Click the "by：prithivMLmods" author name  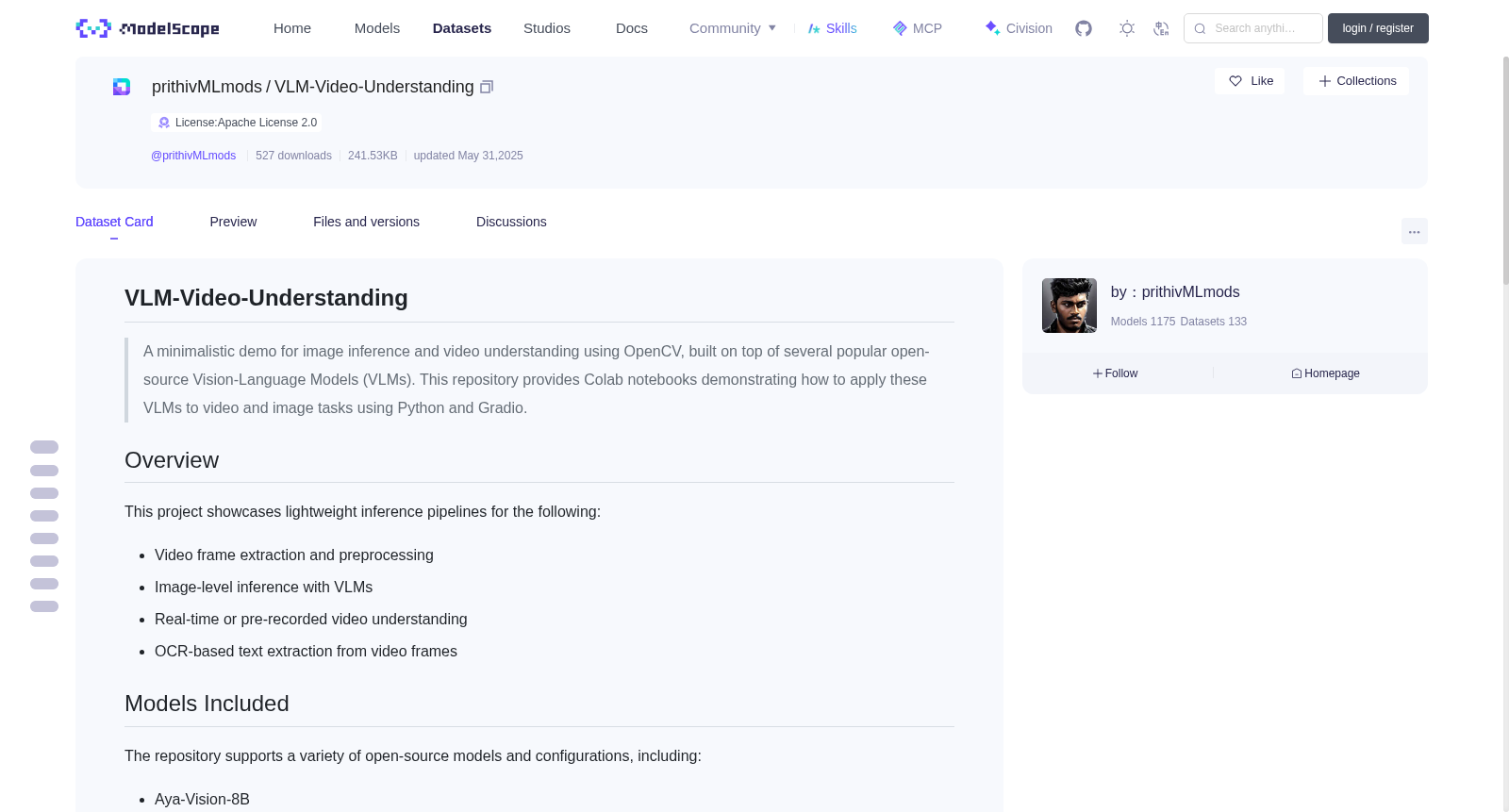(x=1175, y=292)
